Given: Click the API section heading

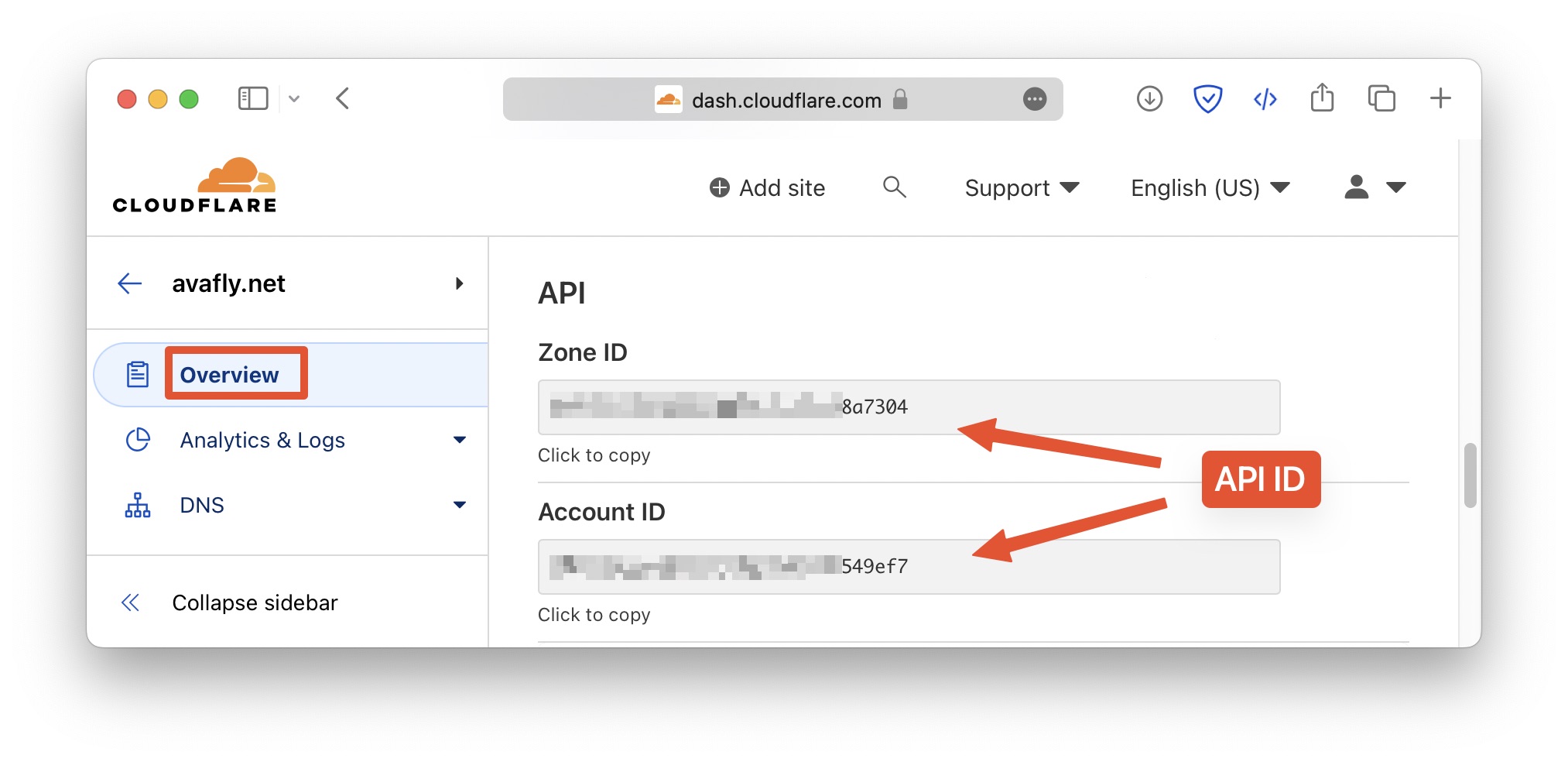Looking at the screenshot, I should click(x=562, y=293).
